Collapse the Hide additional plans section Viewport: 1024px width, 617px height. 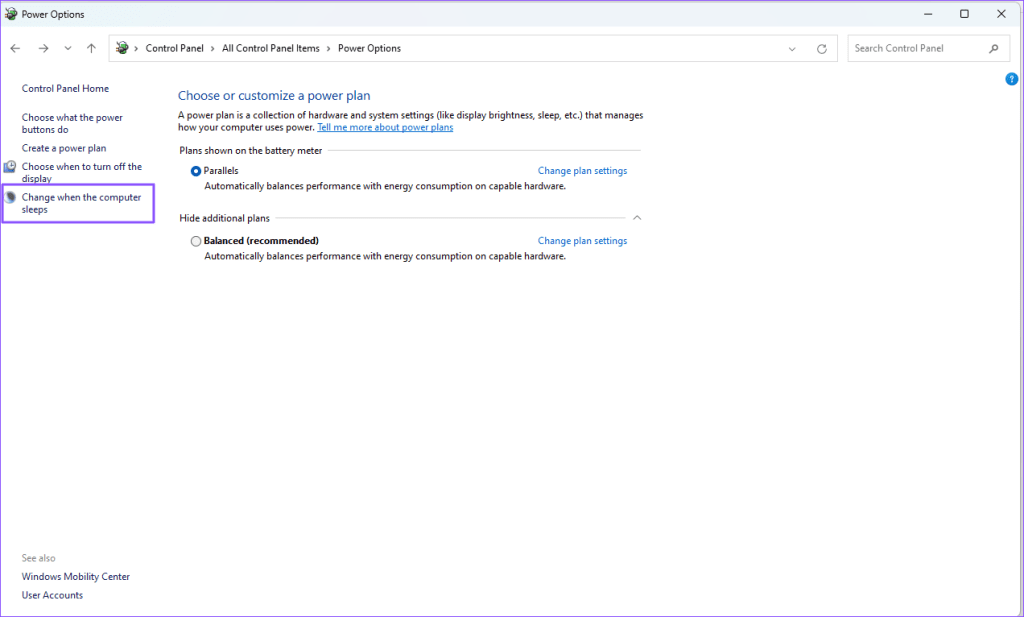[x=636, y=217]
